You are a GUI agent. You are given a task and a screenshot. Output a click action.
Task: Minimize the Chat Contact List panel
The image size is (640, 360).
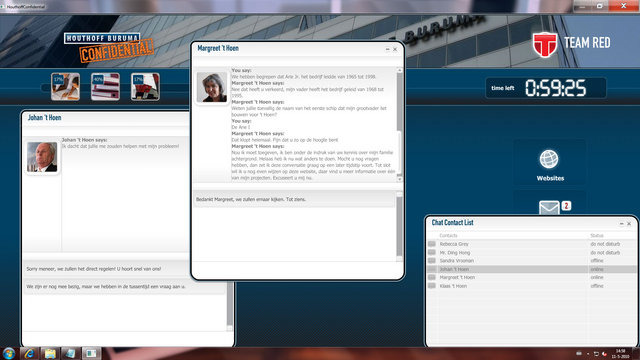click(x=622, y=224)
